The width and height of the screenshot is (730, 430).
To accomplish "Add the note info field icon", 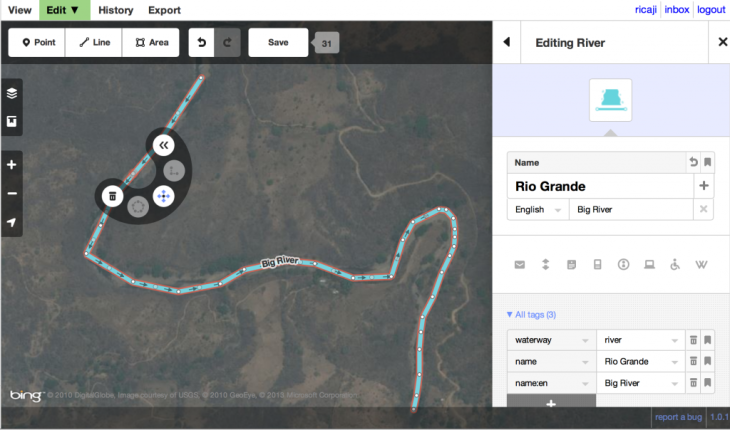I will pyautogui.click(x=623, y=264).
